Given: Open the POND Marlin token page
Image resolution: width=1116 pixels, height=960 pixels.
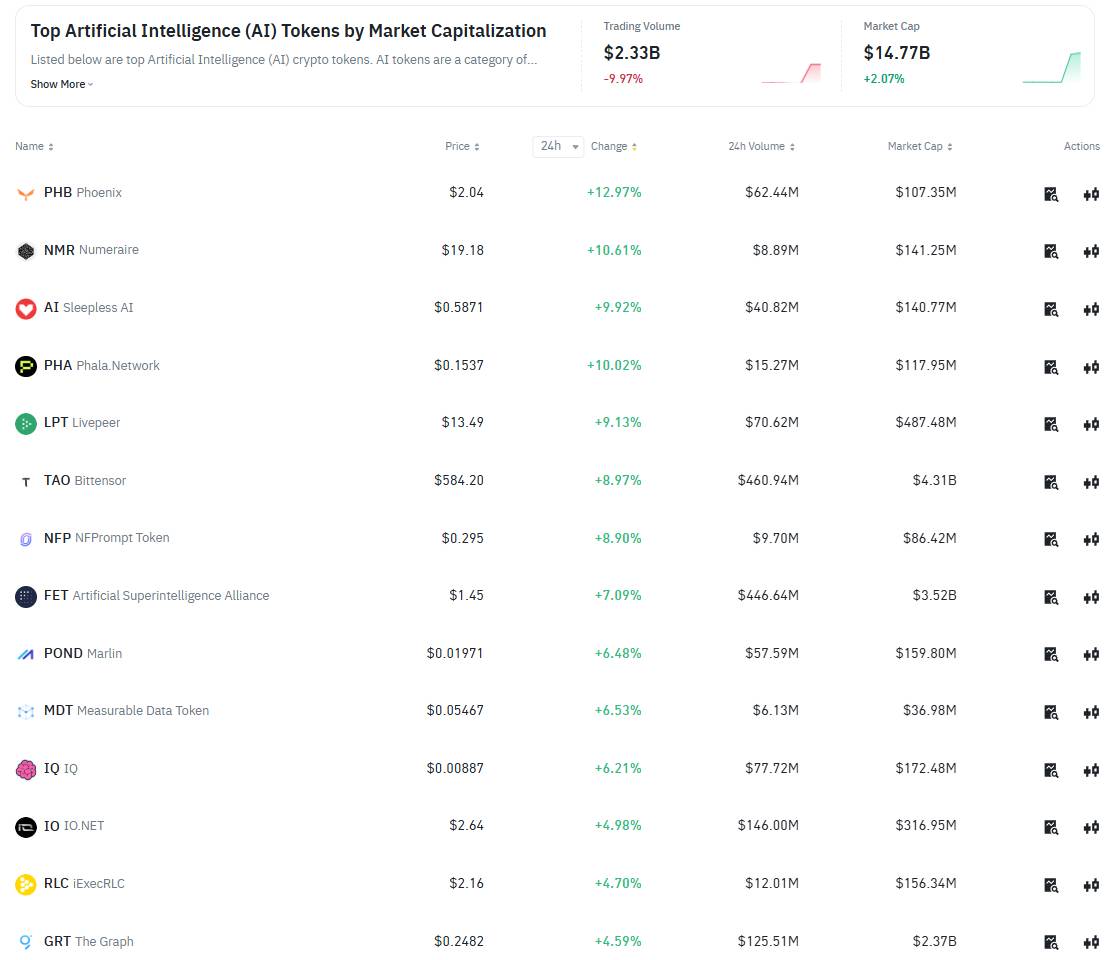Looking at the screenshot, I should tap(83, 653).
